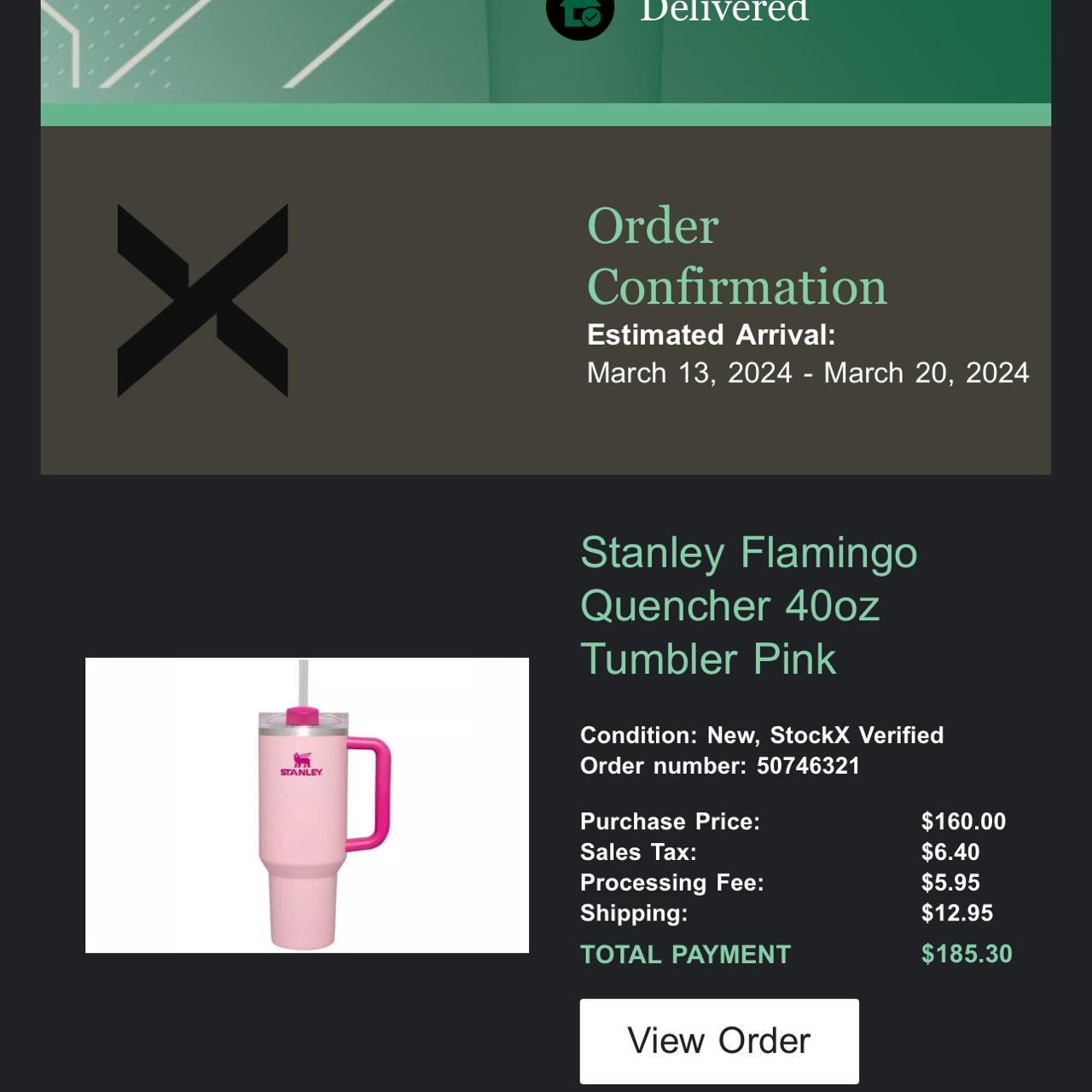Click the light green progress bar strip
This screenshot has width=1092, height=1092.
point(546,111)
